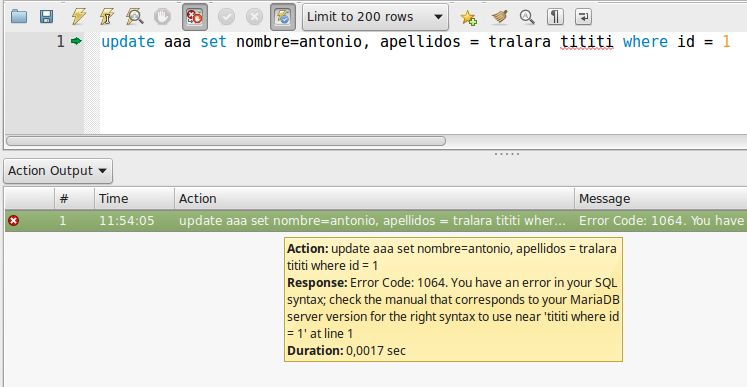Screen dimensions: 747x387
Task: Click the 'where' keyword in the query
Action: [646, 42]
